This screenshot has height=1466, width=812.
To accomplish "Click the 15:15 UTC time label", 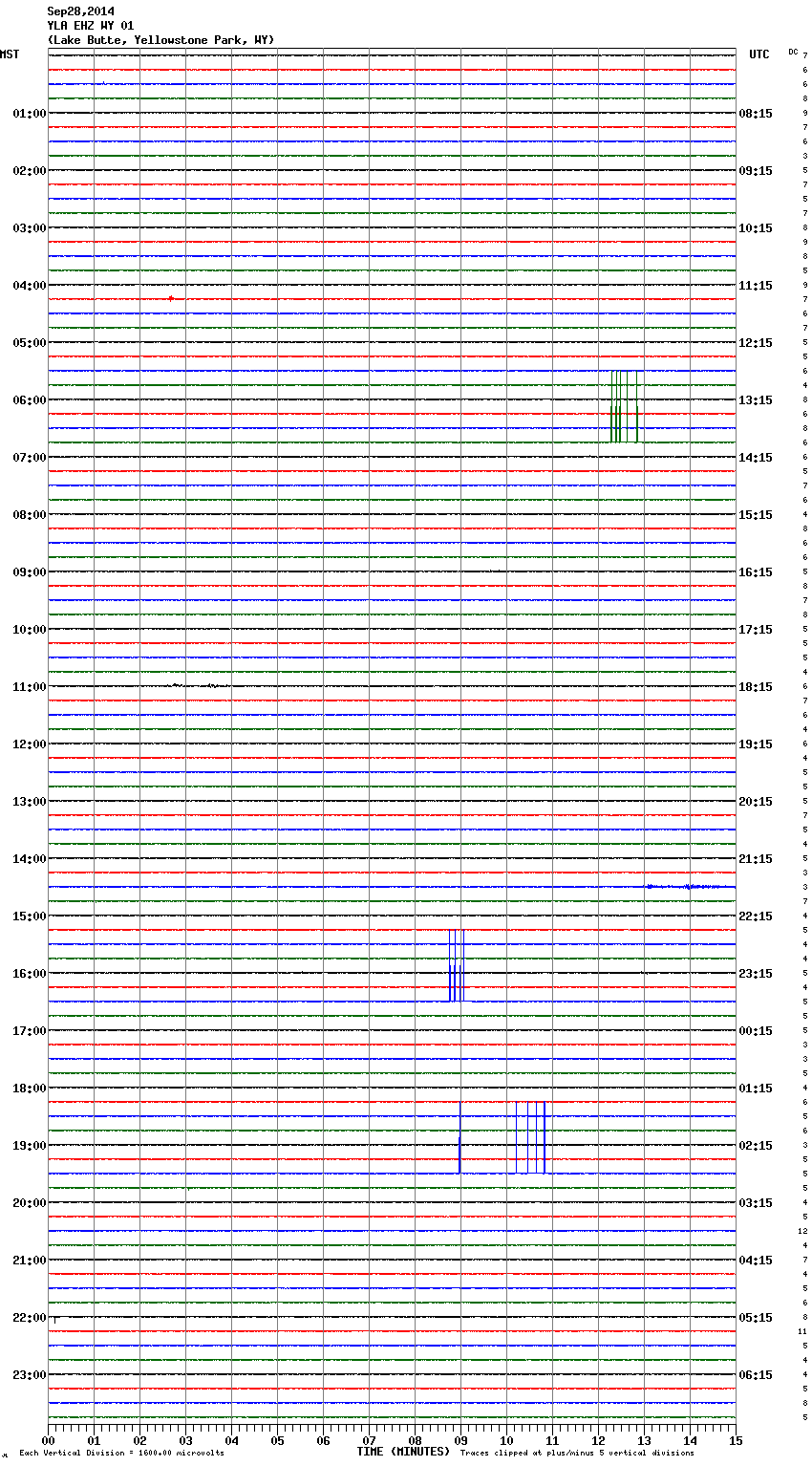I will pos(756,515).
